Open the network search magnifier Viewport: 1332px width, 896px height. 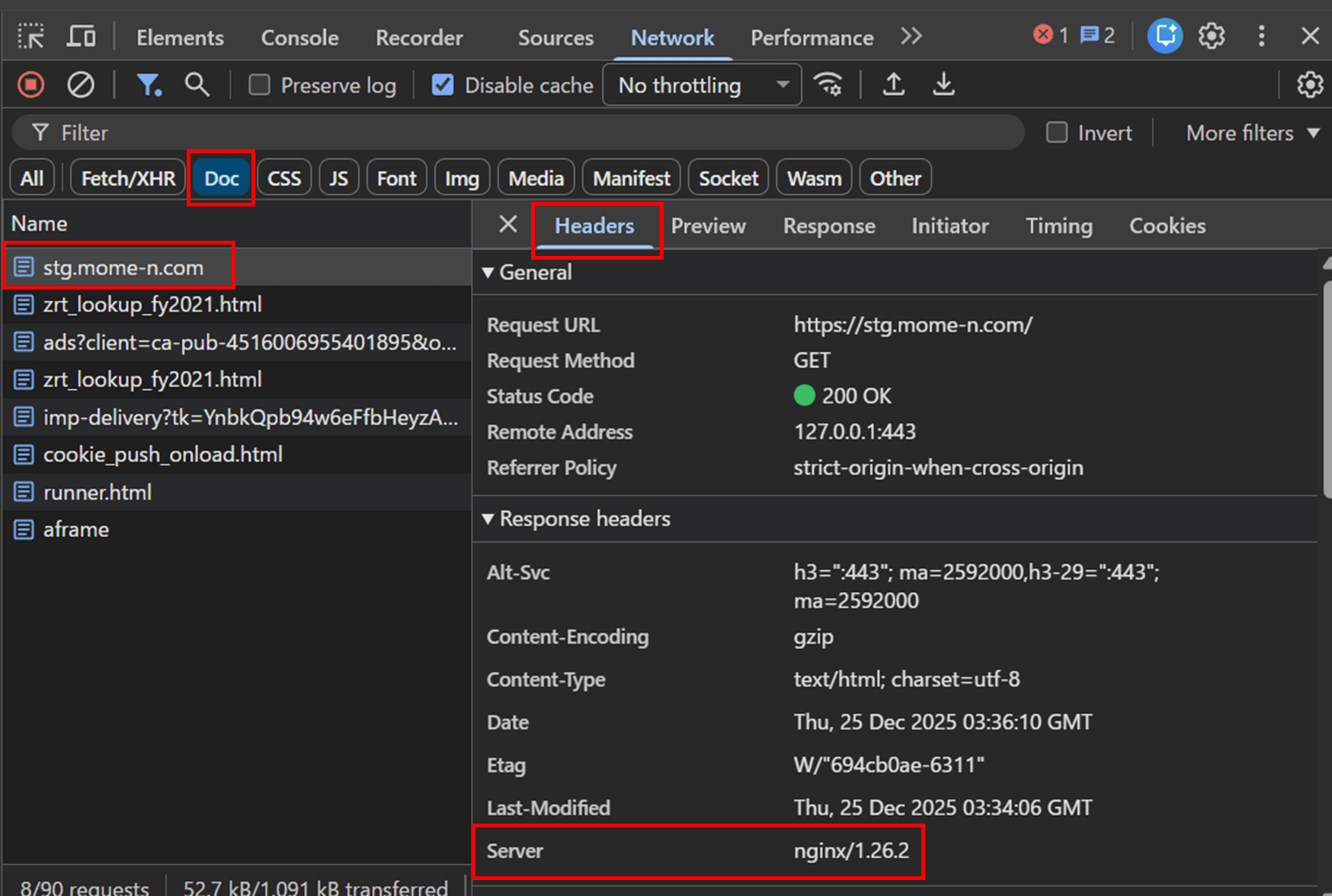[197, 85]
